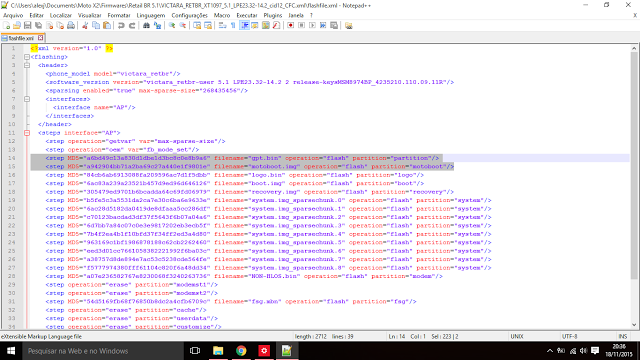The image size is (640, 360).
Task: Open the Arquivo menu
Action: tap(13, 16)
